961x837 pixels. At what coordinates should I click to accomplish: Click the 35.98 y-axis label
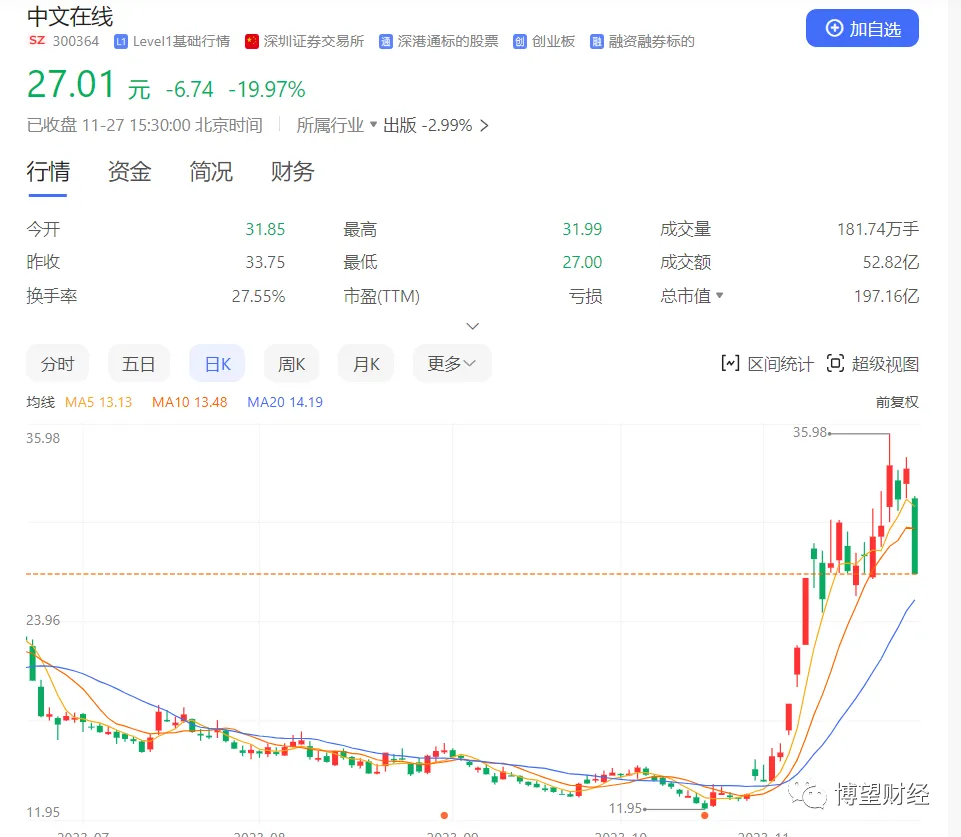point(43,438)
